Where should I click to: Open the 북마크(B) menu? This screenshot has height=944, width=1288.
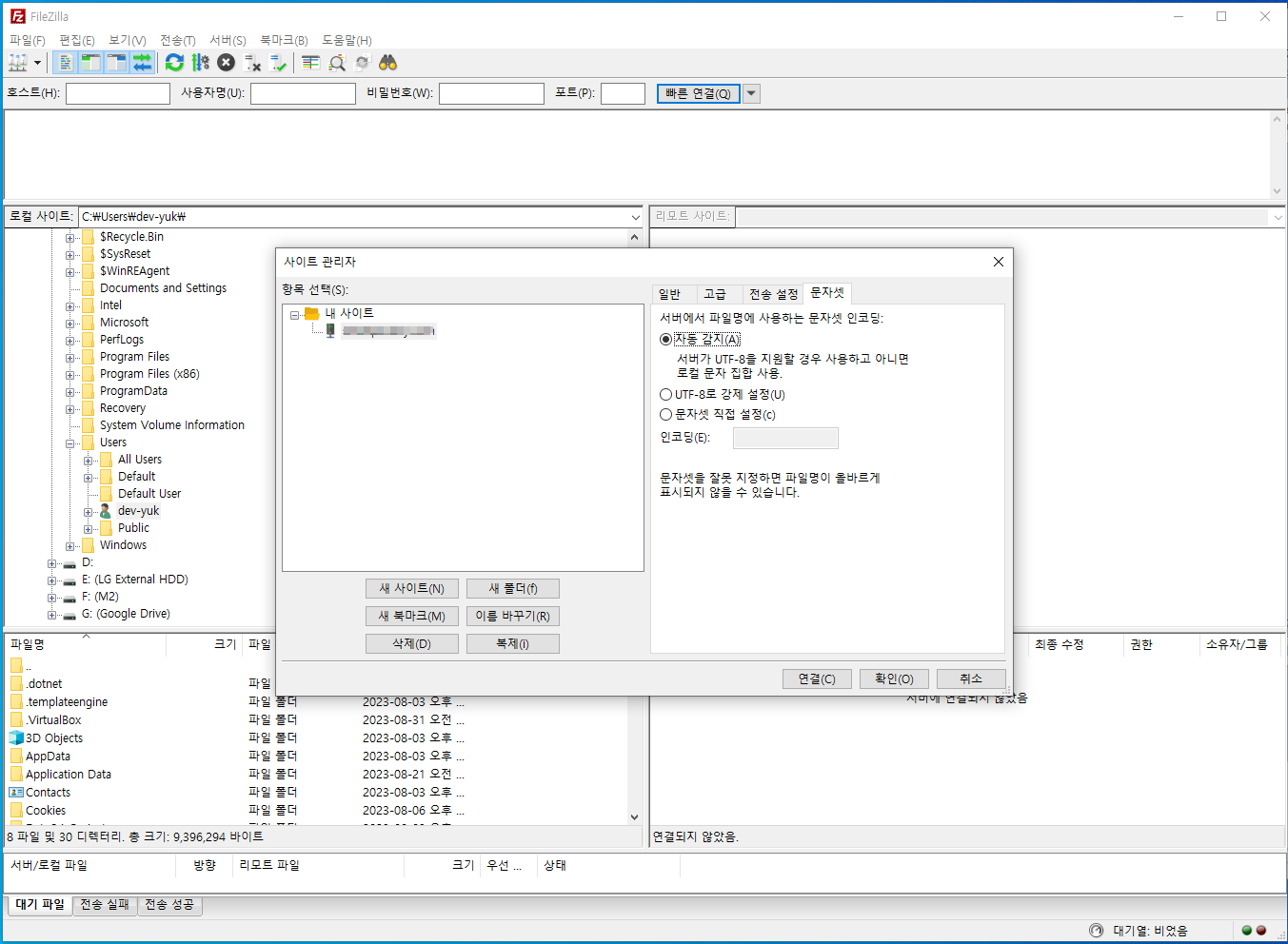tap(284, 40)
